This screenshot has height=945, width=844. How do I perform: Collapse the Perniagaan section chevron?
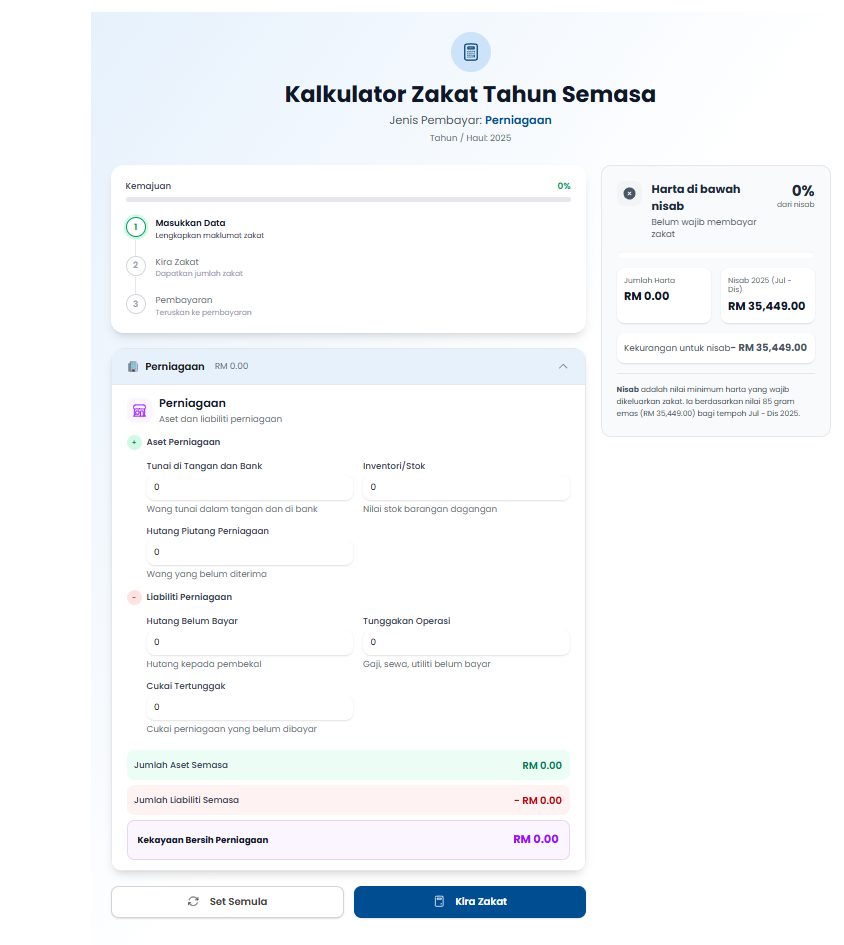(563, 367)
